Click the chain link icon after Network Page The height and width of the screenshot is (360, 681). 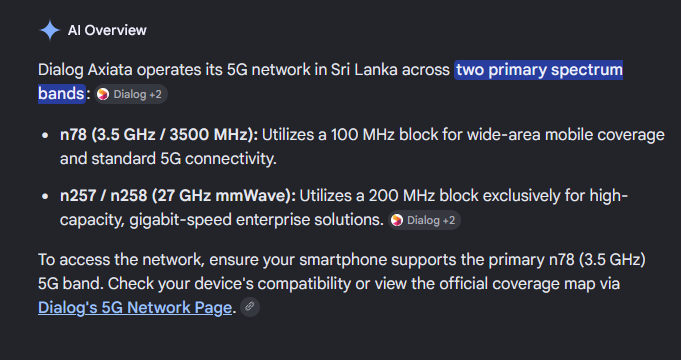click(x=250, y=307)
